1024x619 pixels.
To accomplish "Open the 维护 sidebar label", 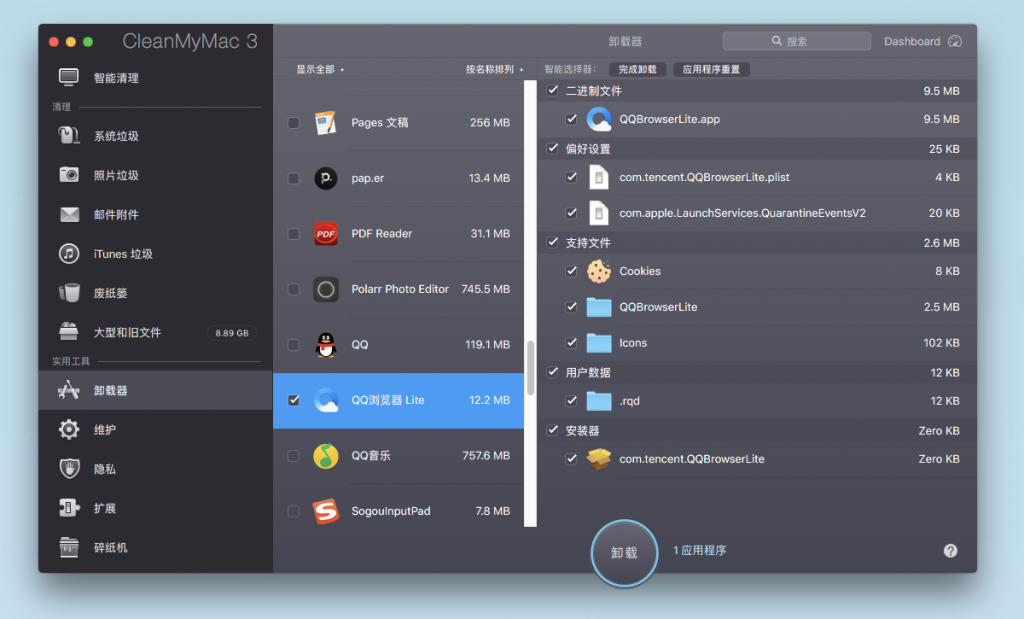I will click(105, 430).
